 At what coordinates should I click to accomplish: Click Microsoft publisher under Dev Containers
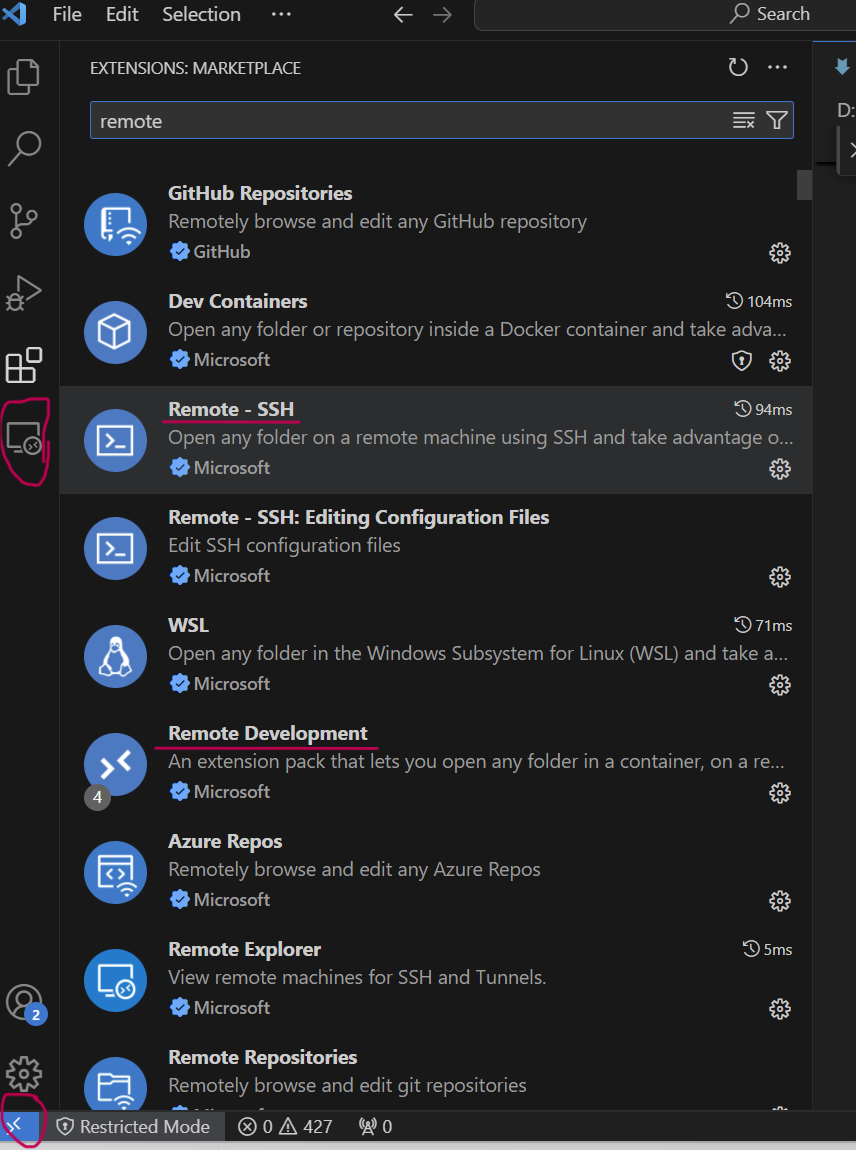click(x=232, y=360)
